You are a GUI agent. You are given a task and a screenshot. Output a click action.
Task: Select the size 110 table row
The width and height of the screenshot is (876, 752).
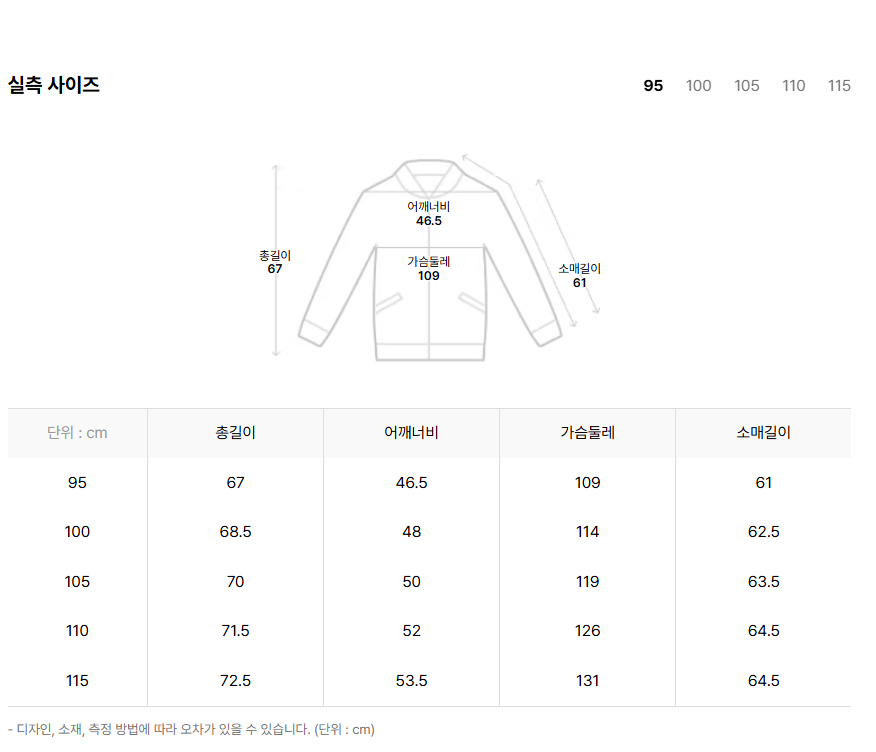tap(429, 631)
